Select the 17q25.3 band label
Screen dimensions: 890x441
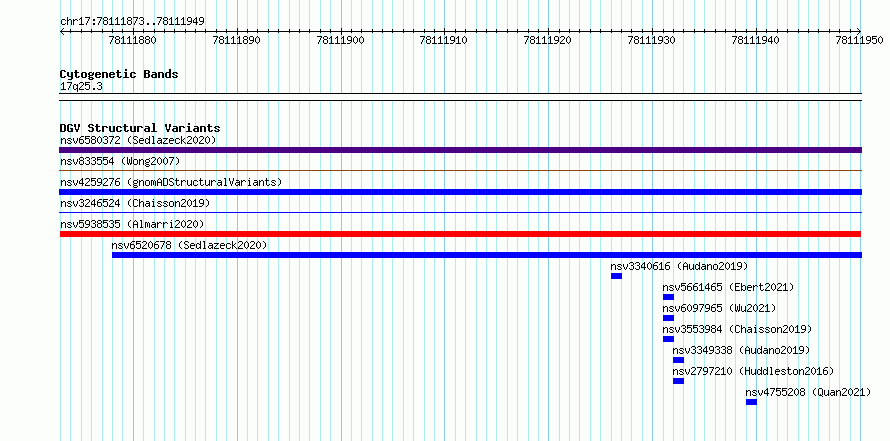coord(81,87)
